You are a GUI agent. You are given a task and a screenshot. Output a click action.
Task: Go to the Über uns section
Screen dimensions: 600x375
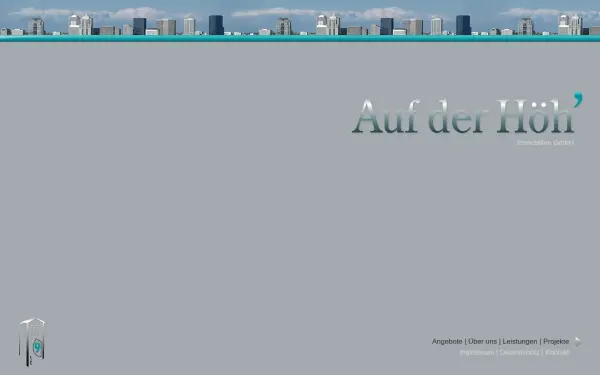483,341
